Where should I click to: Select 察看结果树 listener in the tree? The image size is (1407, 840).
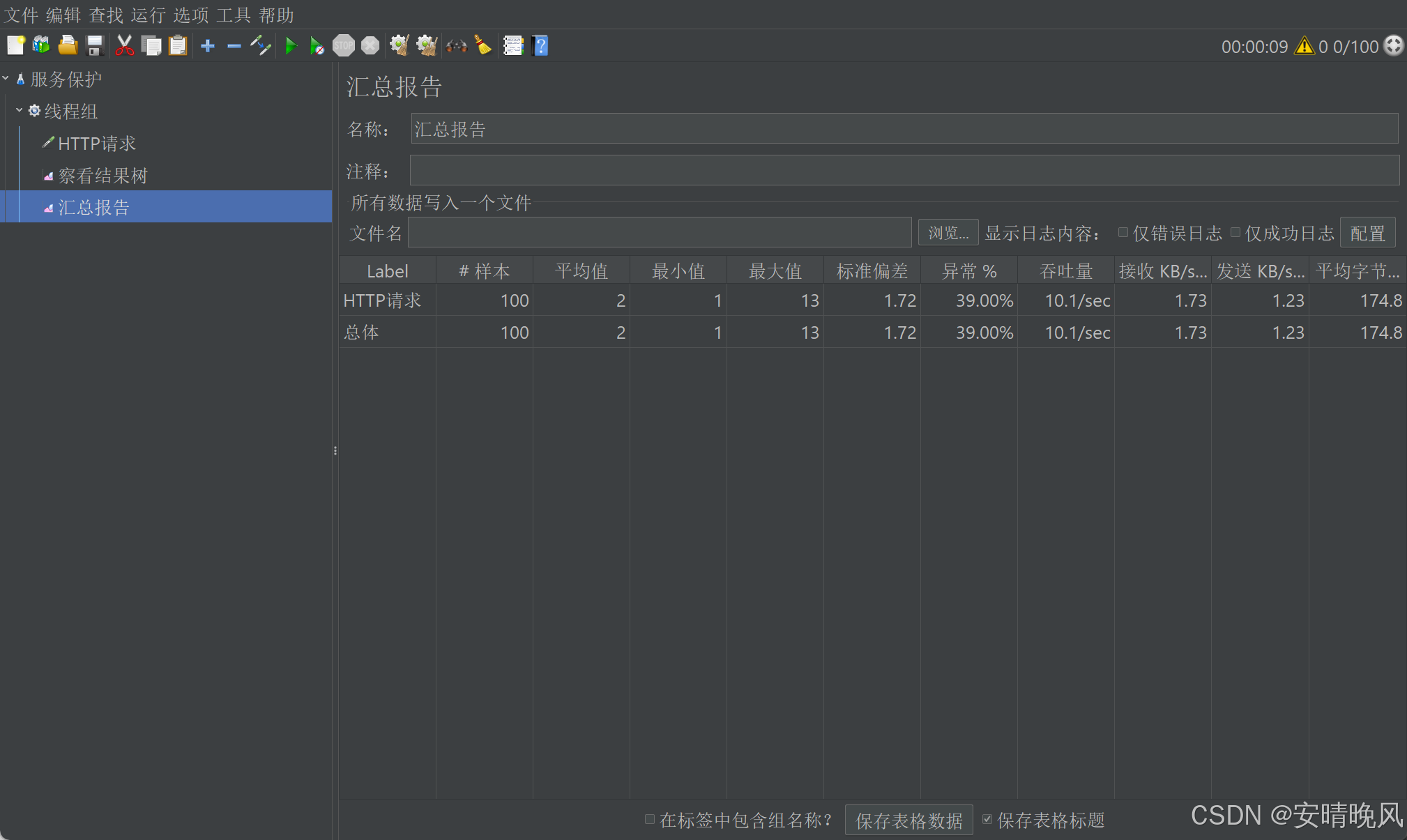pyautogui.click(x=103, y=176)
